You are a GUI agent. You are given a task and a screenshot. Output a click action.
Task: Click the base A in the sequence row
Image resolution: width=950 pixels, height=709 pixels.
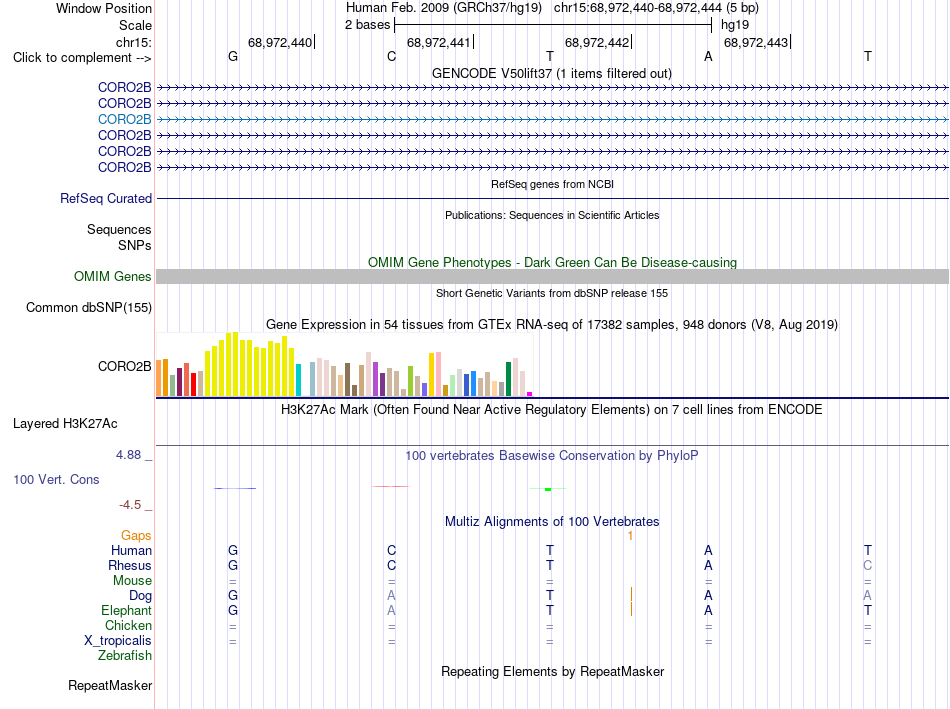click(708, 56)
